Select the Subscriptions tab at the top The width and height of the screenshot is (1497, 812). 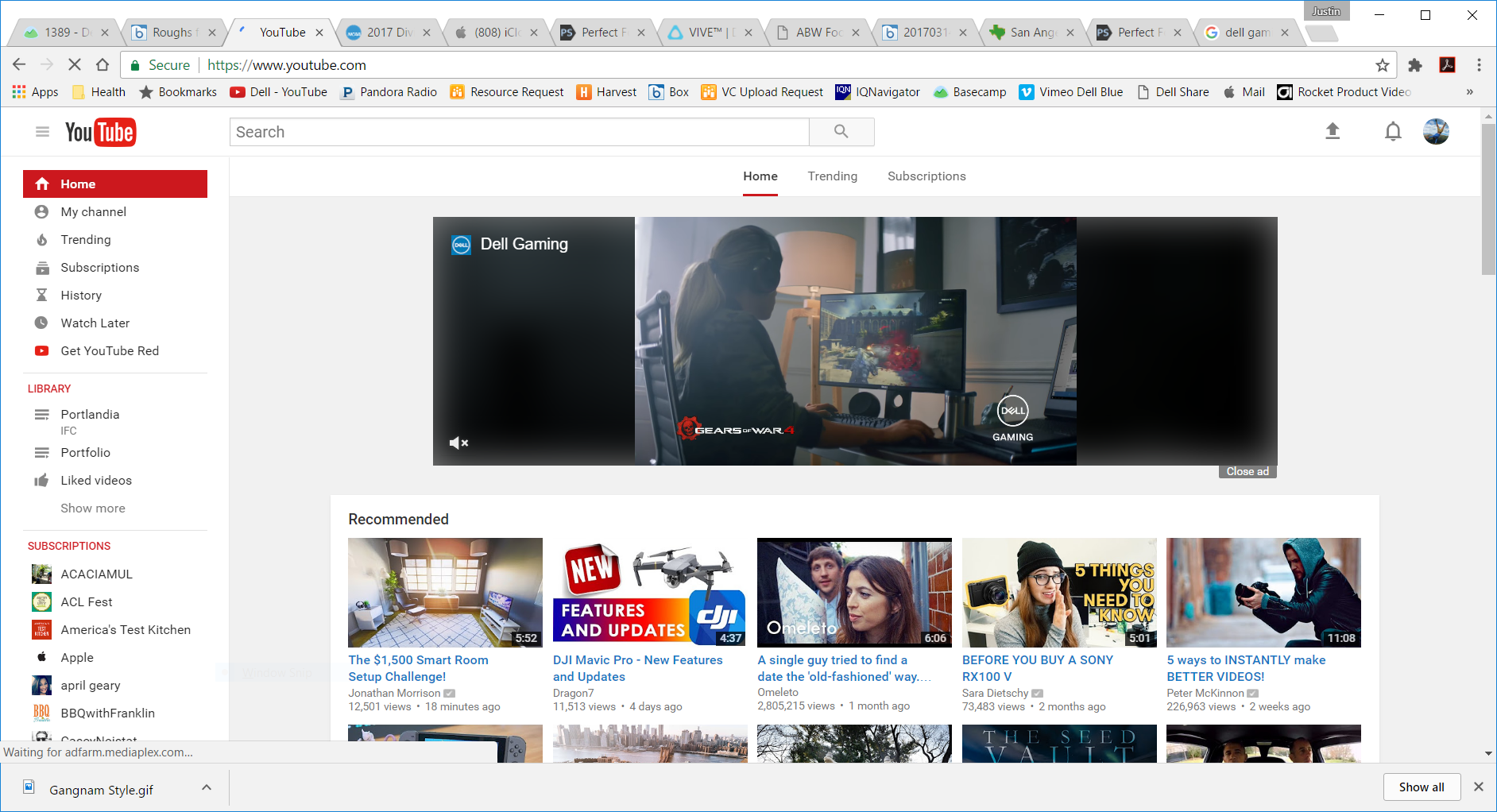coord(926,176)
